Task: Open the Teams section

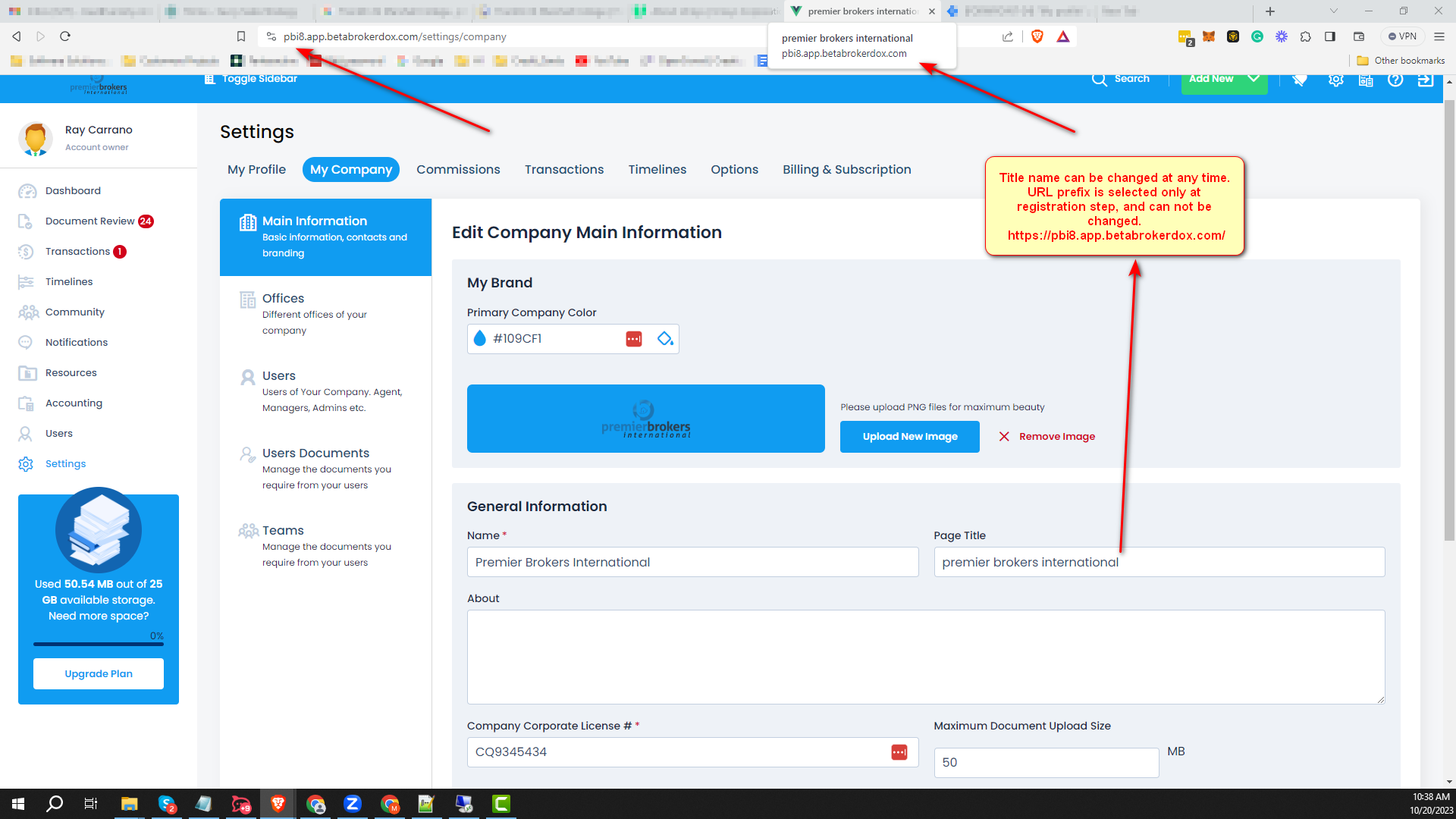Action: tap(325, 546)
